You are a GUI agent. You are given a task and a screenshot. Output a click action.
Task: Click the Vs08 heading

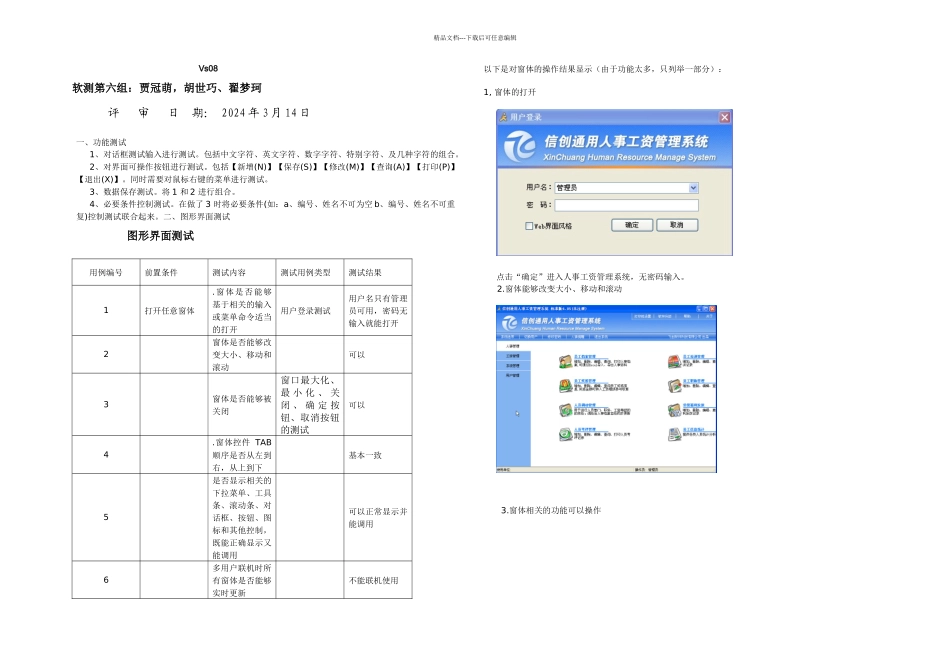(208, 68)
